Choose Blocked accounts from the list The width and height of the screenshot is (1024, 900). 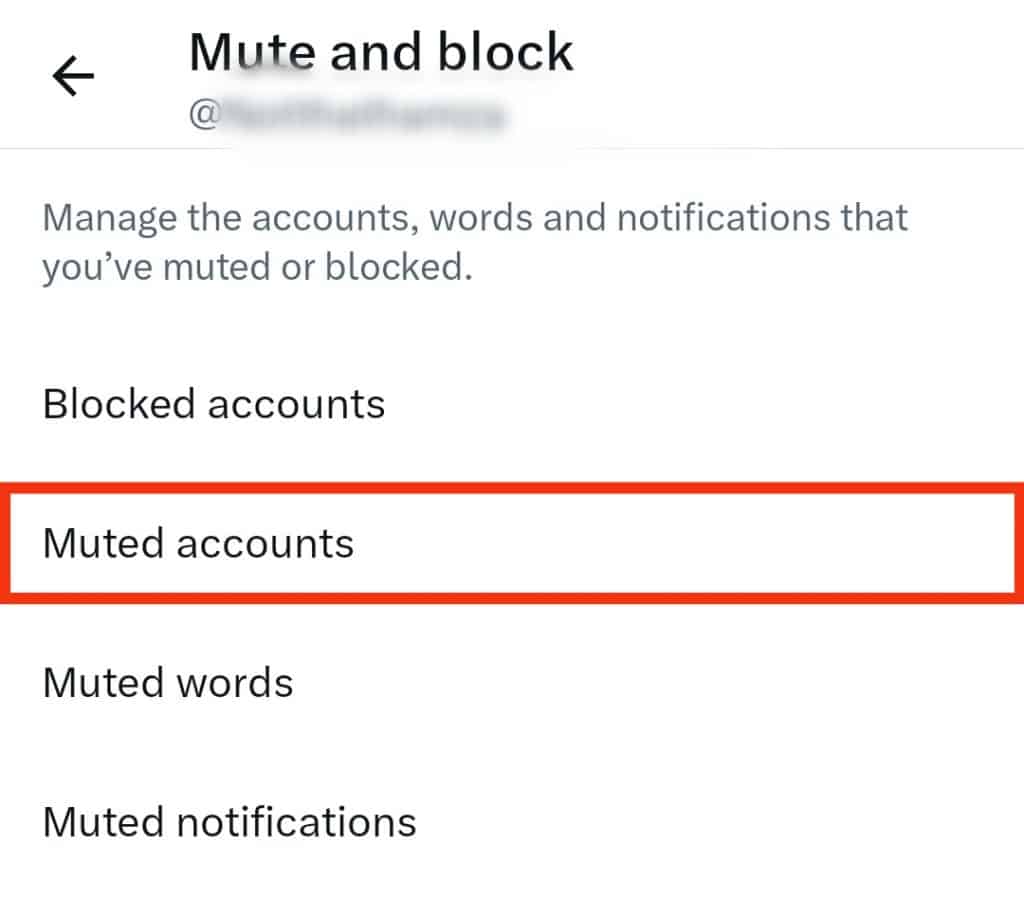(x=213, y=404)
